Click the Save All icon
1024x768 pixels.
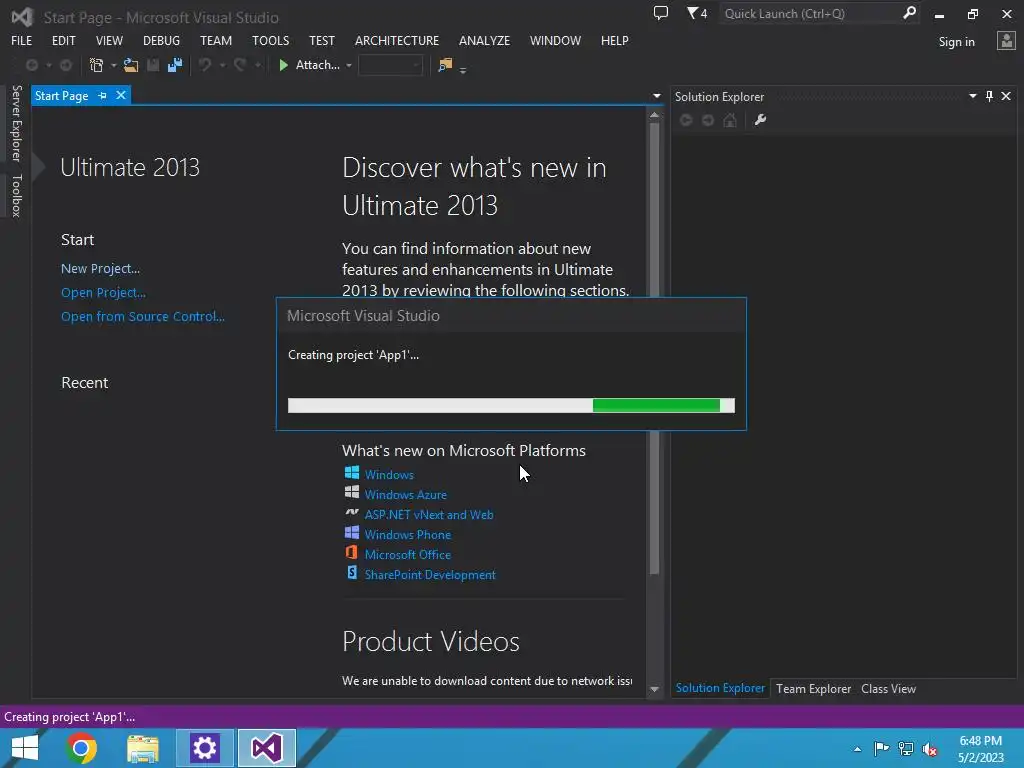(175, 65)
